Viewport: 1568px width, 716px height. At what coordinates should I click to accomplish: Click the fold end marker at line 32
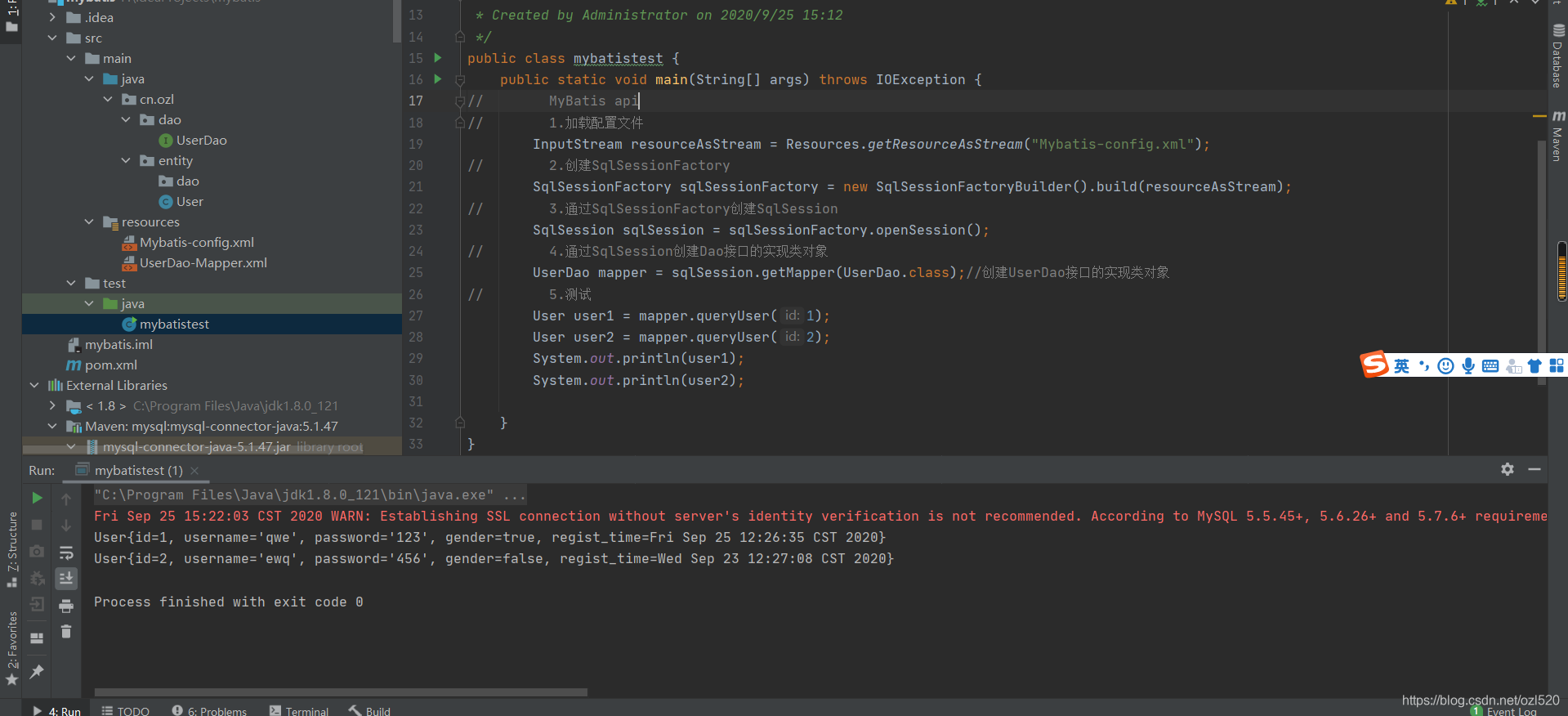[460, 423]
